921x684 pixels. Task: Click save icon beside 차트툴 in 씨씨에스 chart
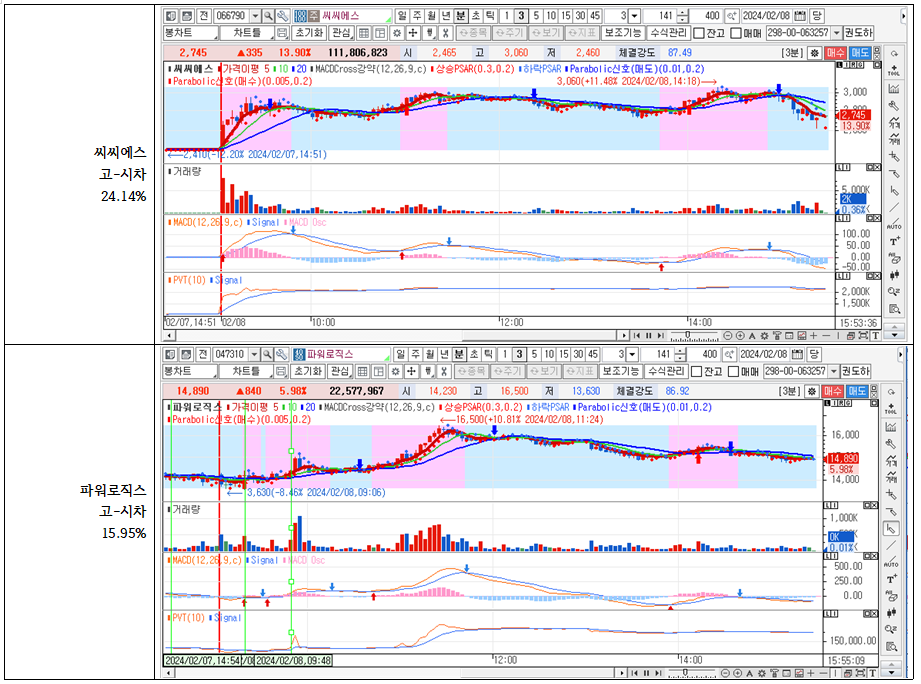click(282, 33)
